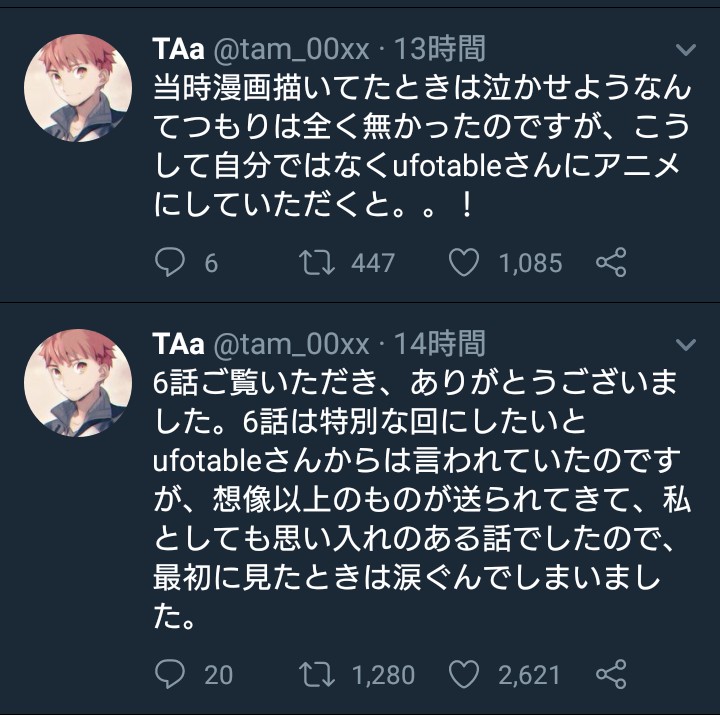Screen dimensions: 720x715
Task: Reply to the tweet with 20 replies
Action: (170, 675)
